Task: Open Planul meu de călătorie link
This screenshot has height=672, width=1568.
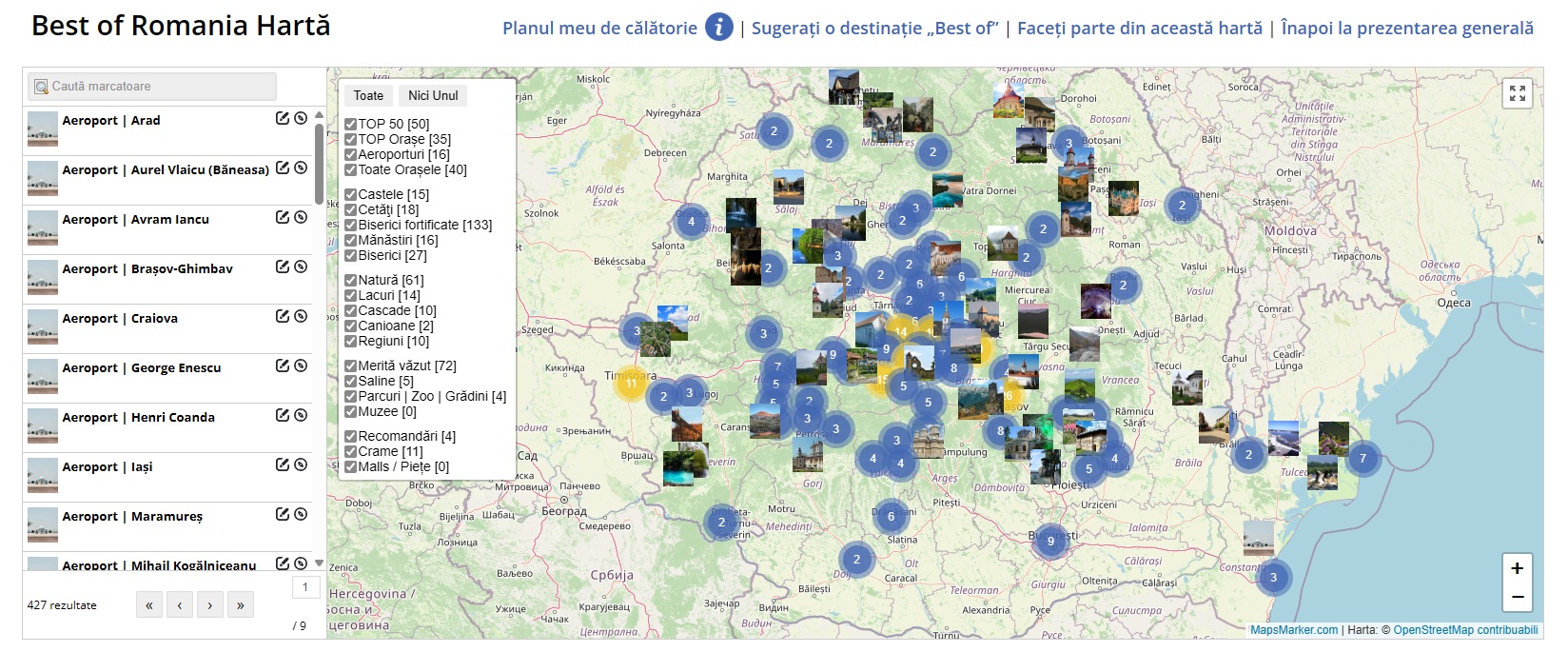Action: 599,29
